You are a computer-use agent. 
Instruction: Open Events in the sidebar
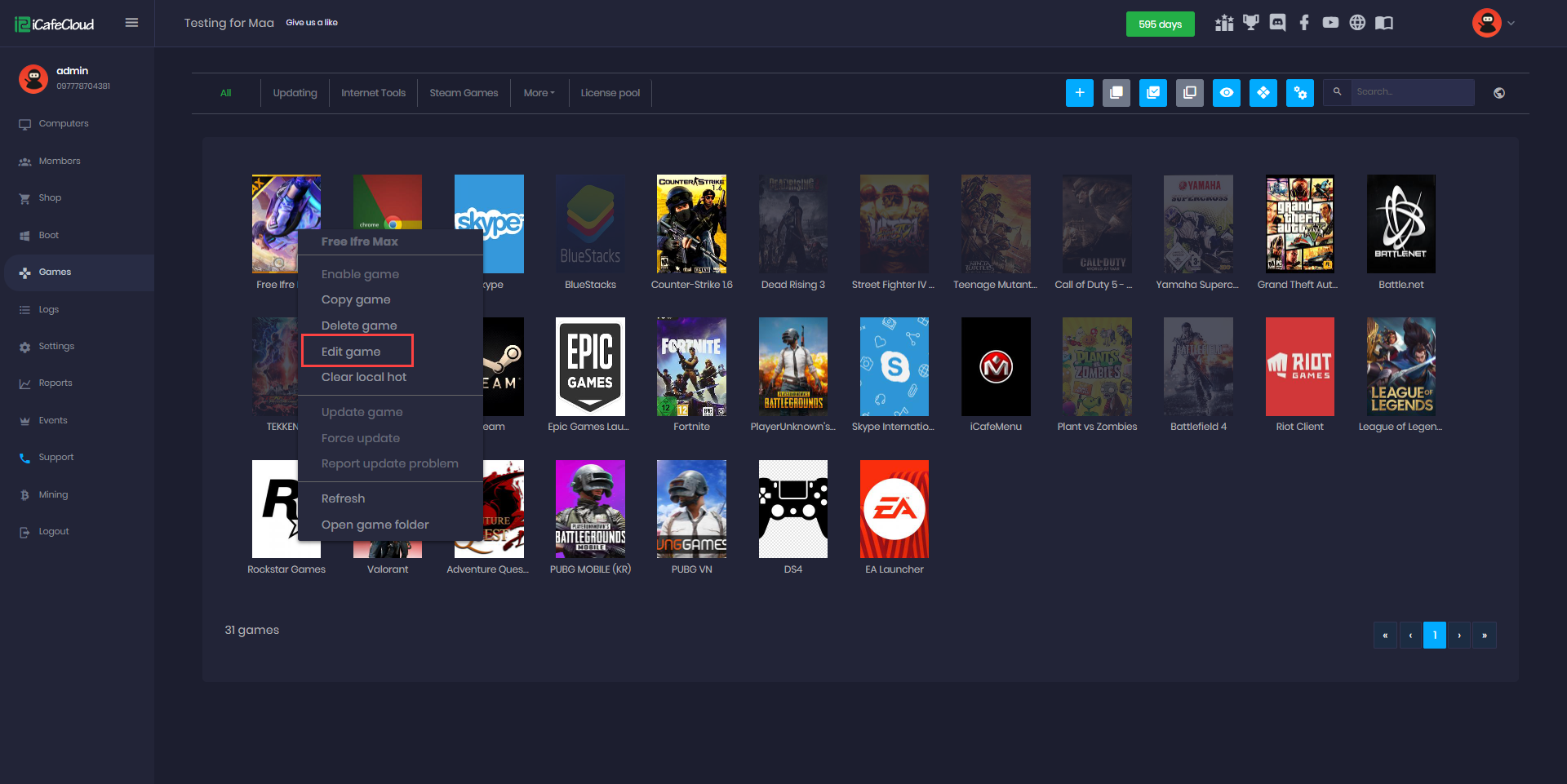(53, 421)
